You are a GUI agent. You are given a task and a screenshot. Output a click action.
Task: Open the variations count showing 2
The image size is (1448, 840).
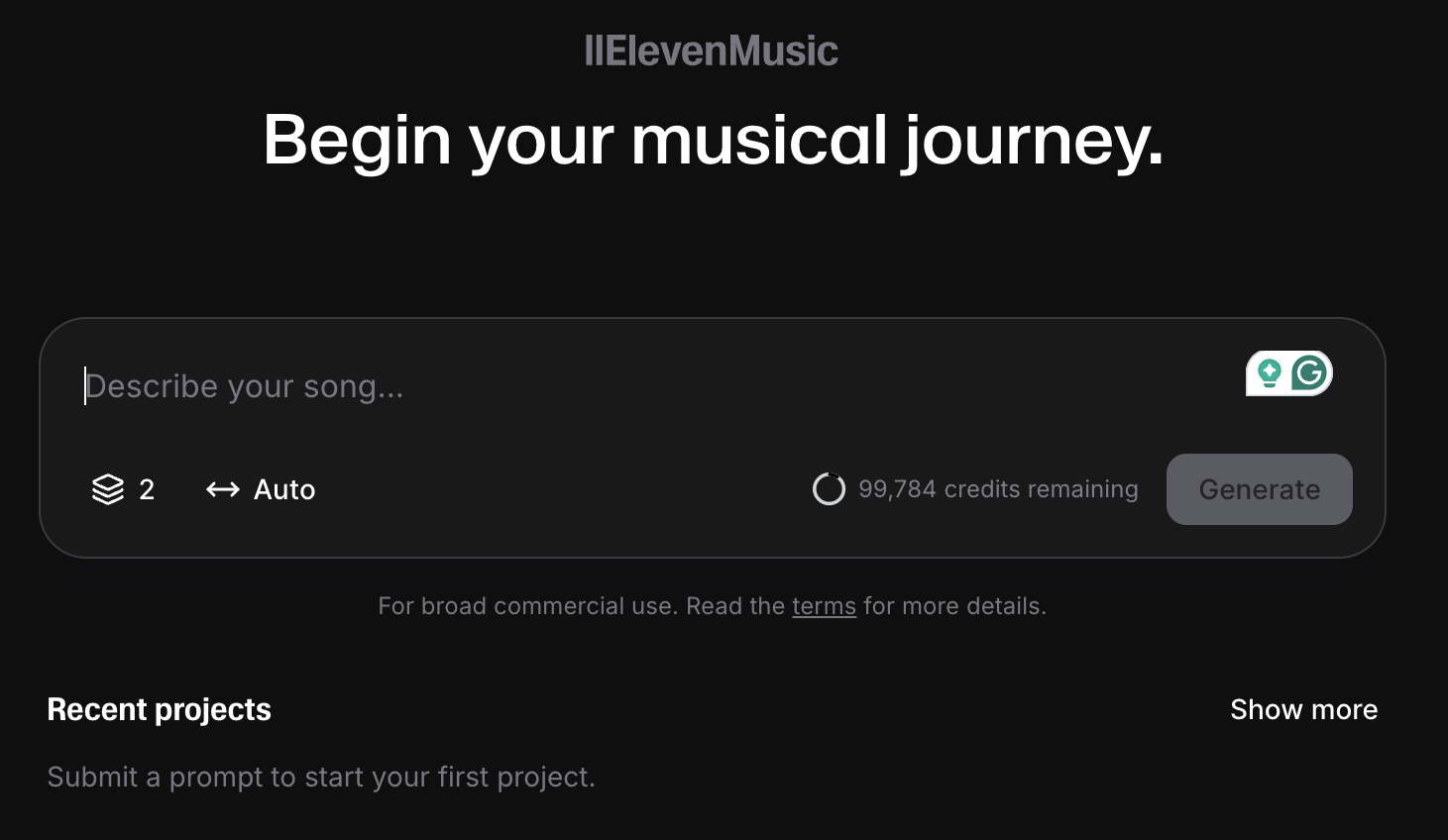pos(147,489)
